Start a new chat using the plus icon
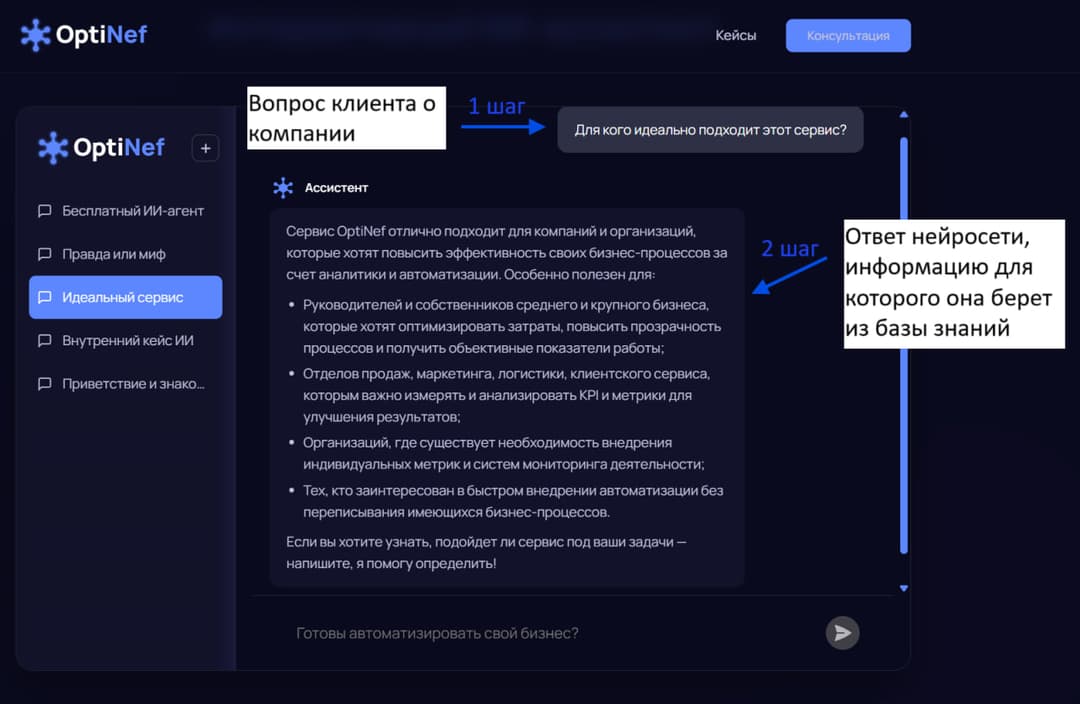The height and width of the screenshot is (704, 1080). coord(205,147)
